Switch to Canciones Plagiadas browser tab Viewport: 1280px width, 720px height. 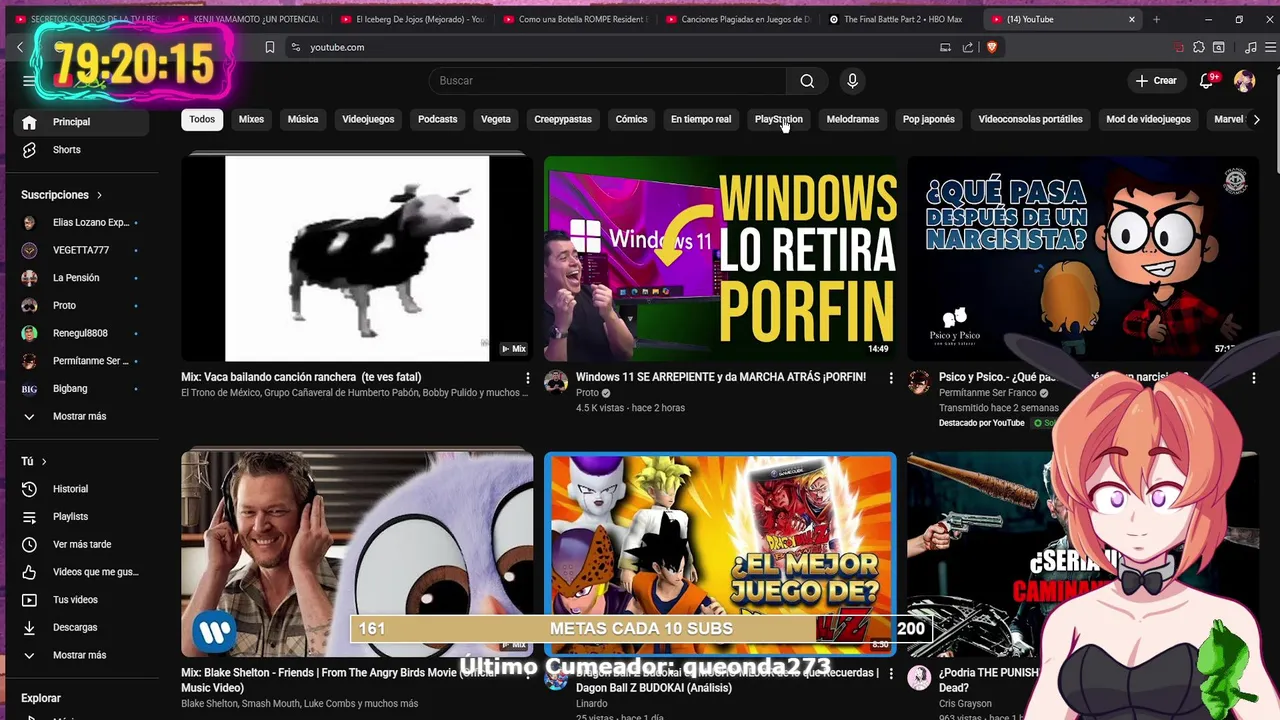click(x=737, y=19)
